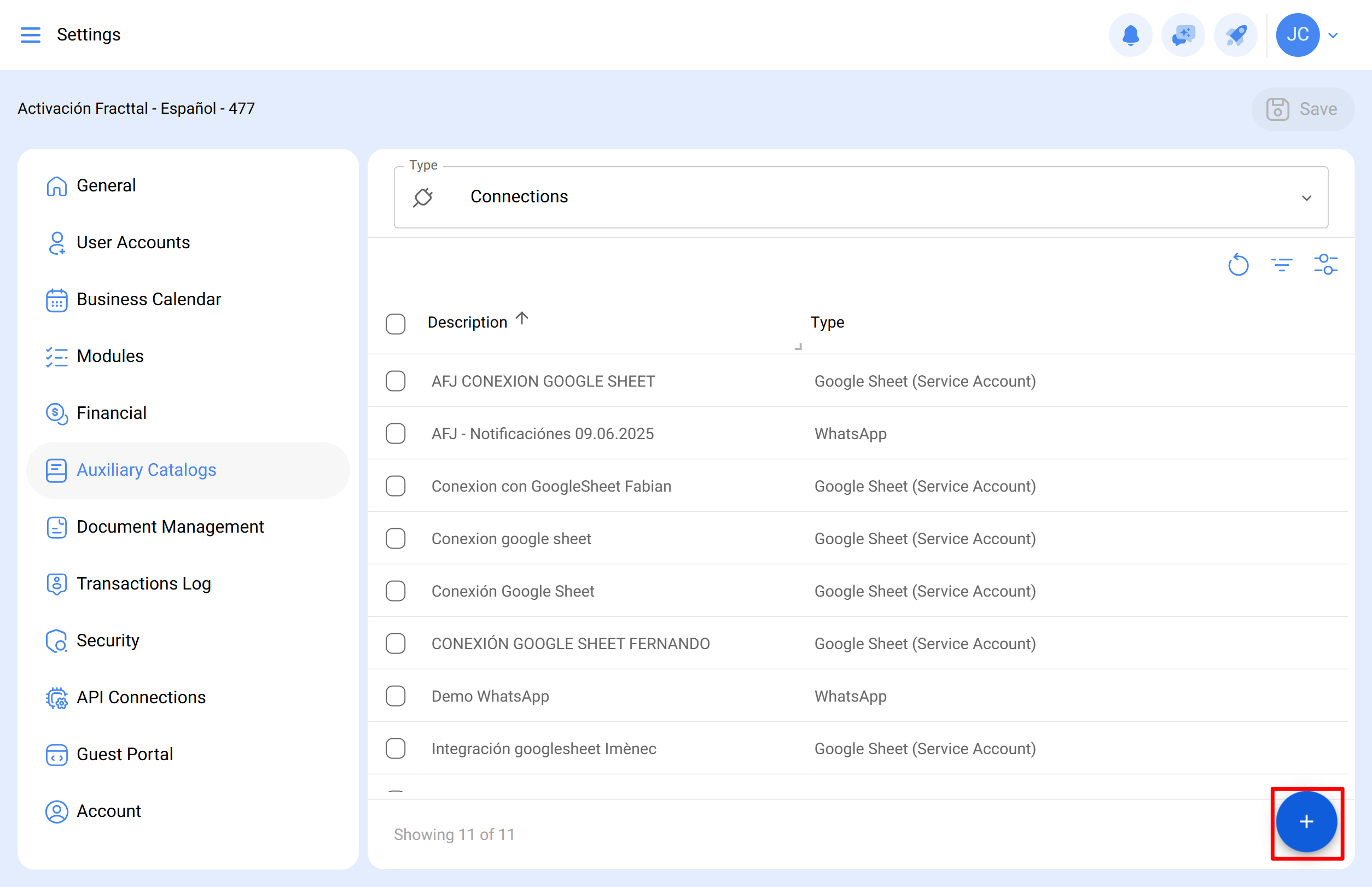Click the notifications bell icon
1372x887 pixels.
tap(1130, 35)
